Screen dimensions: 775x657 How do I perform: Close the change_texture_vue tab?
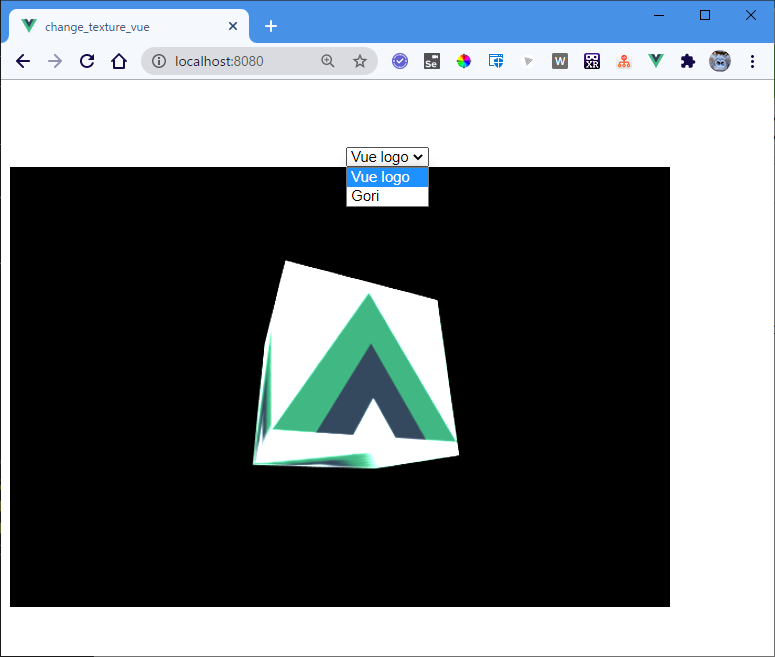click(233, 26)
